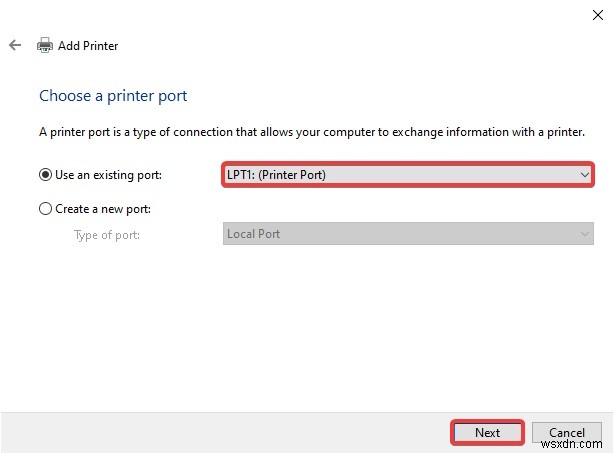Open the LPT1: (Printer Port) dropdown
This screenshot has height=454, width=614.
[400, 175]
